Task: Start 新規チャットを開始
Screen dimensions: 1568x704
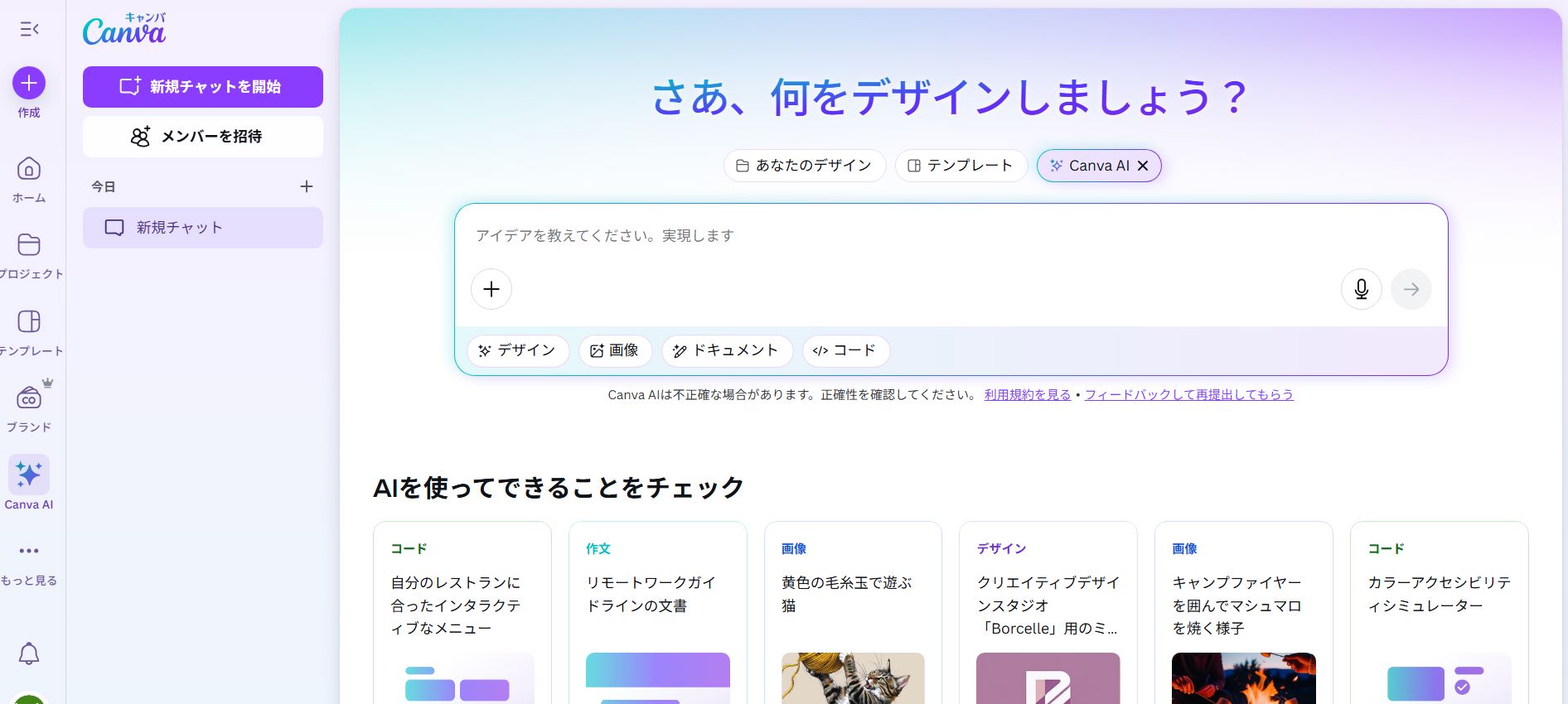Action: pos(203,87)
